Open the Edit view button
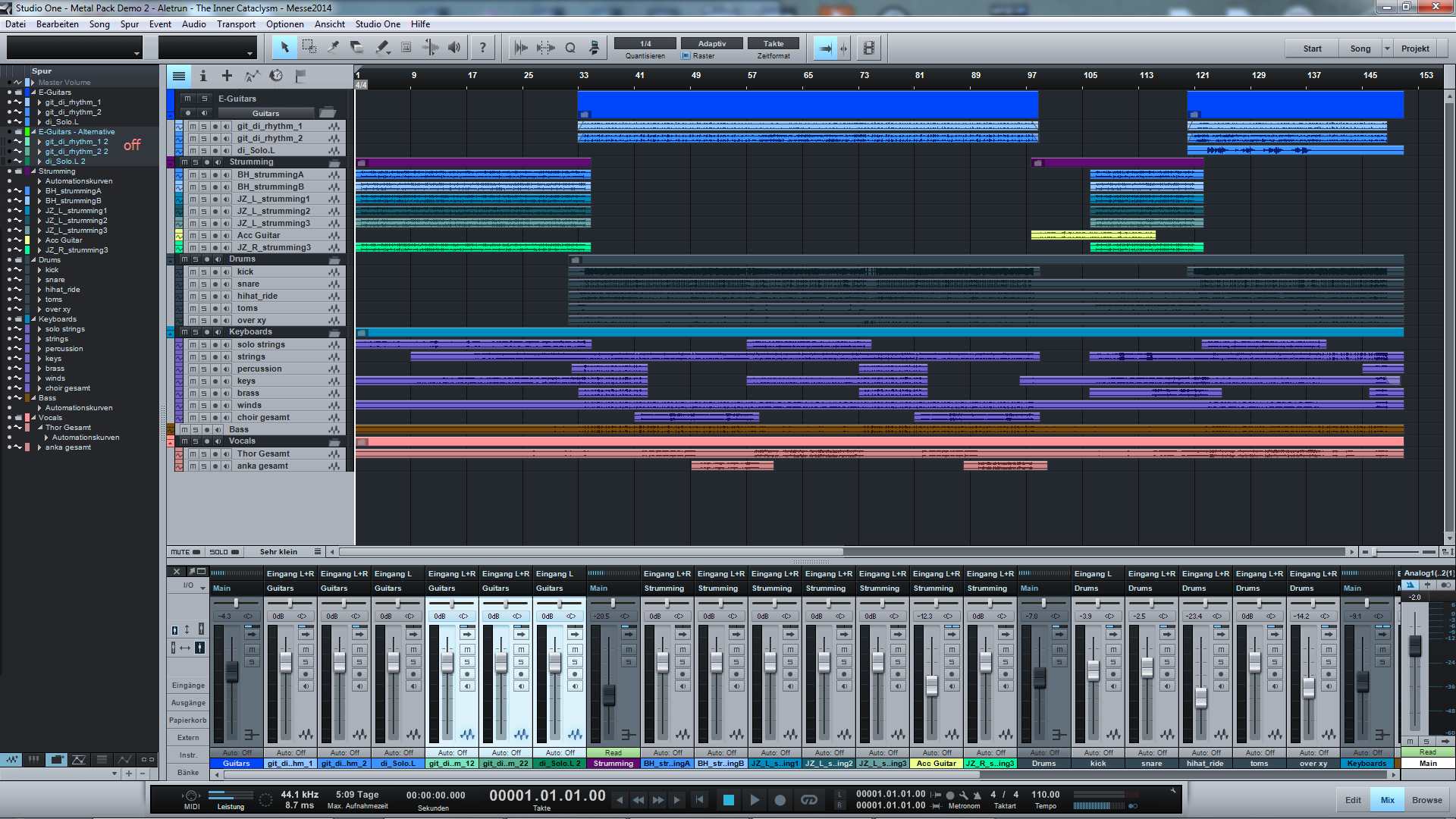1456x819 pixels. [x=1353, y=800]
